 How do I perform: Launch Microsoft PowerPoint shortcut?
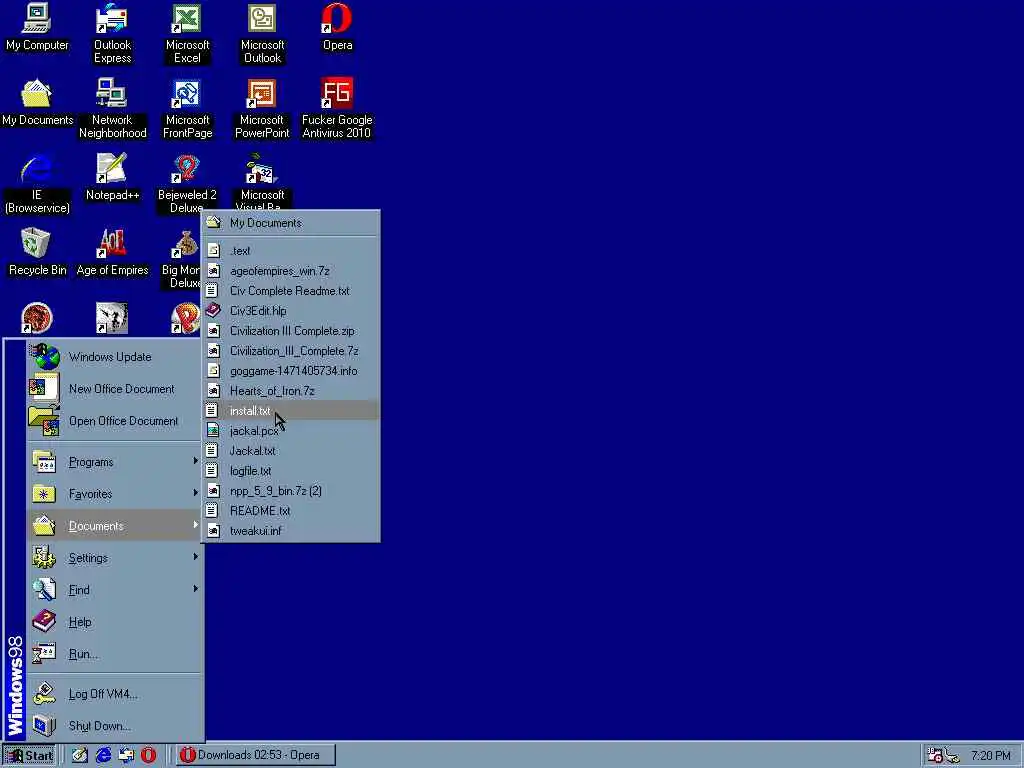(x=262, y=108)
